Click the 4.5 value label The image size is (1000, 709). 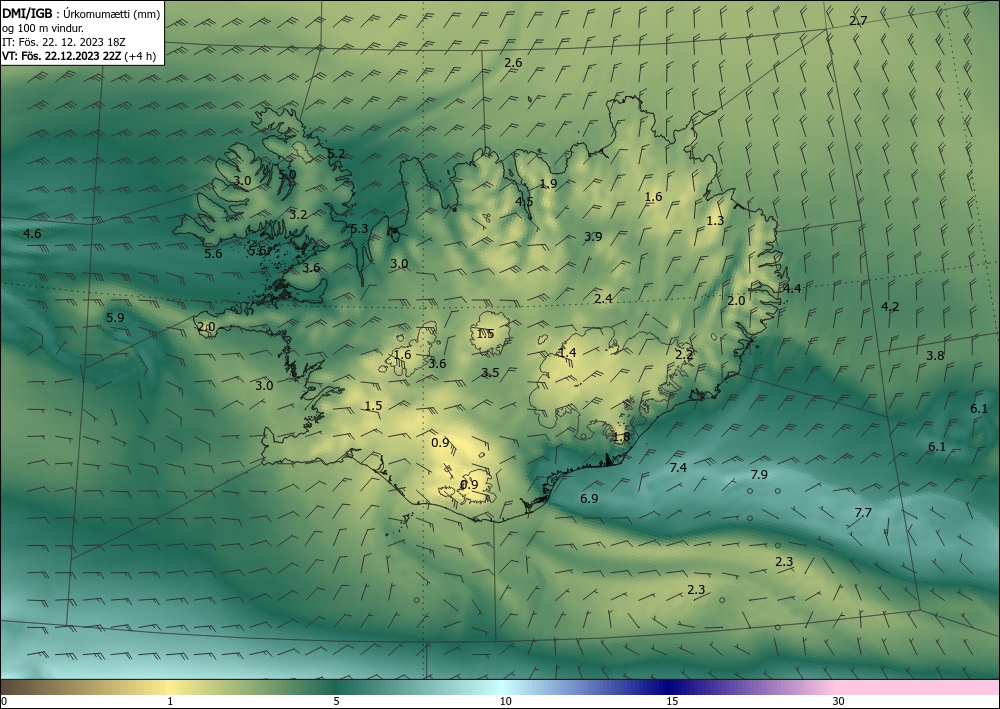point(524,201)
